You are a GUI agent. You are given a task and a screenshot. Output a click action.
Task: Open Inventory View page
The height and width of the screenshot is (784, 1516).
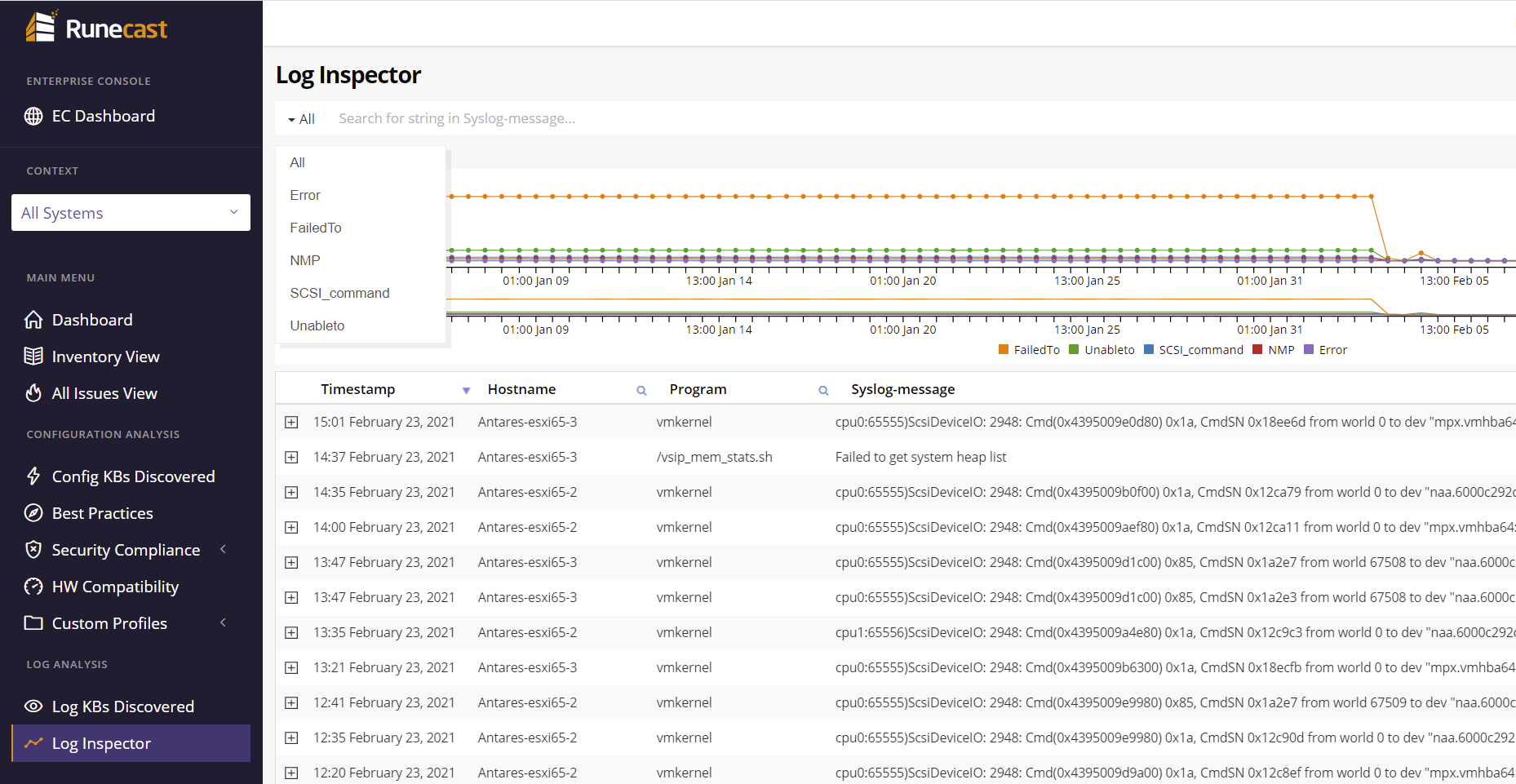105,357
